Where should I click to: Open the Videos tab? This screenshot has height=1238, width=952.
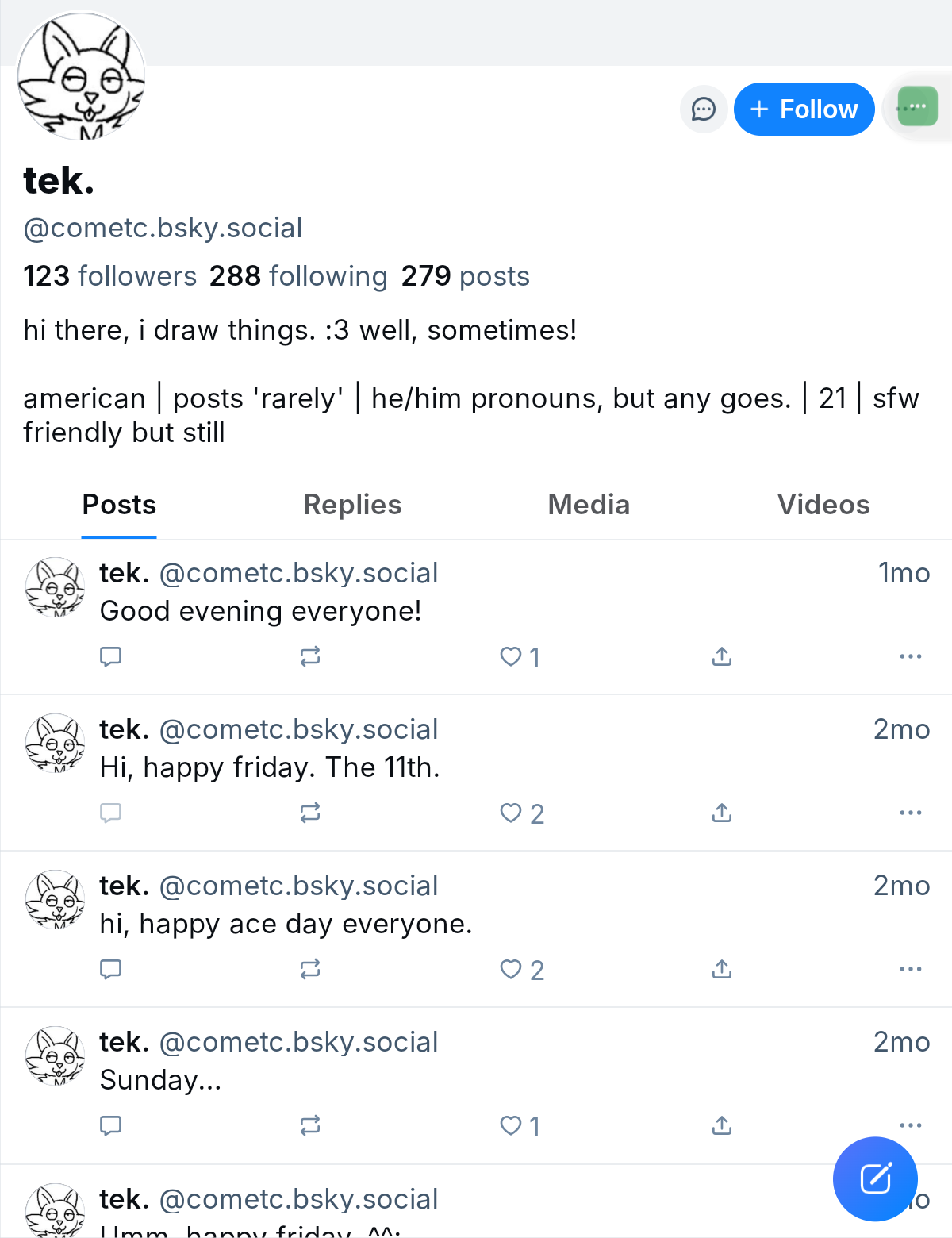click(823, 505)
